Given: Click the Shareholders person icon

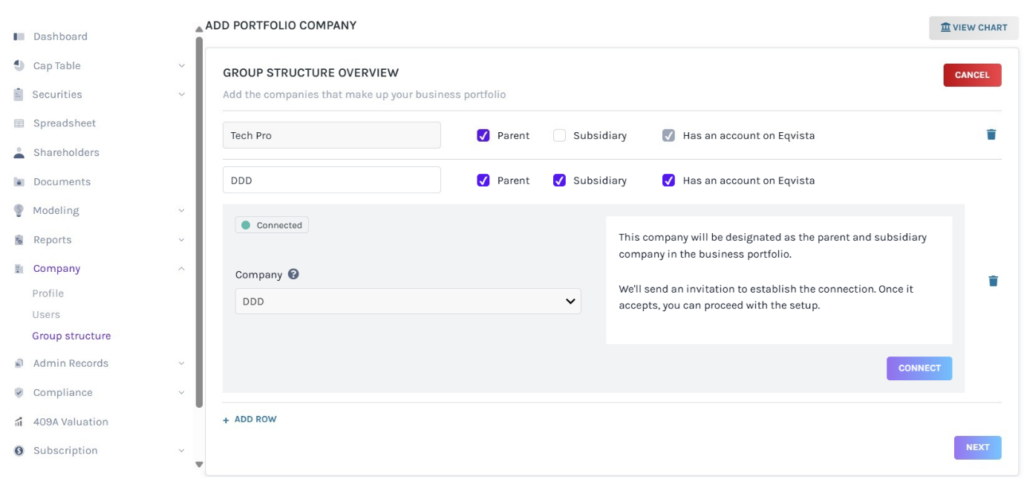Looking at the screenshot, I should 19,153.
